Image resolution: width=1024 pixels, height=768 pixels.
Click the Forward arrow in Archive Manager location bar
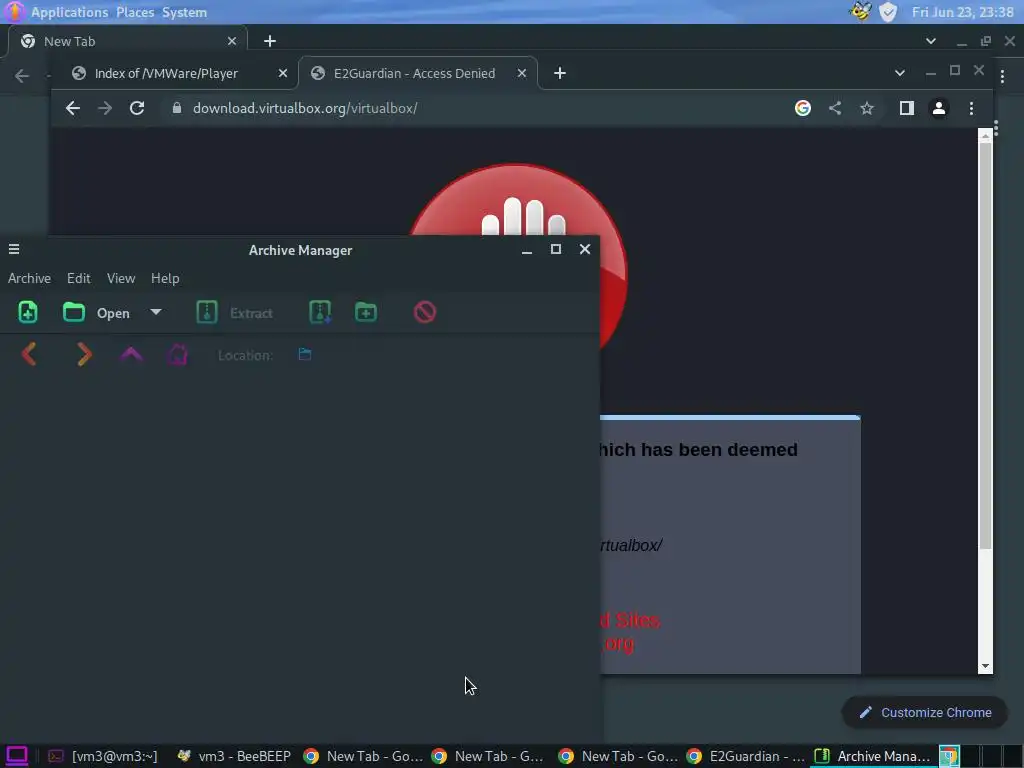click(x=84, y=355)
